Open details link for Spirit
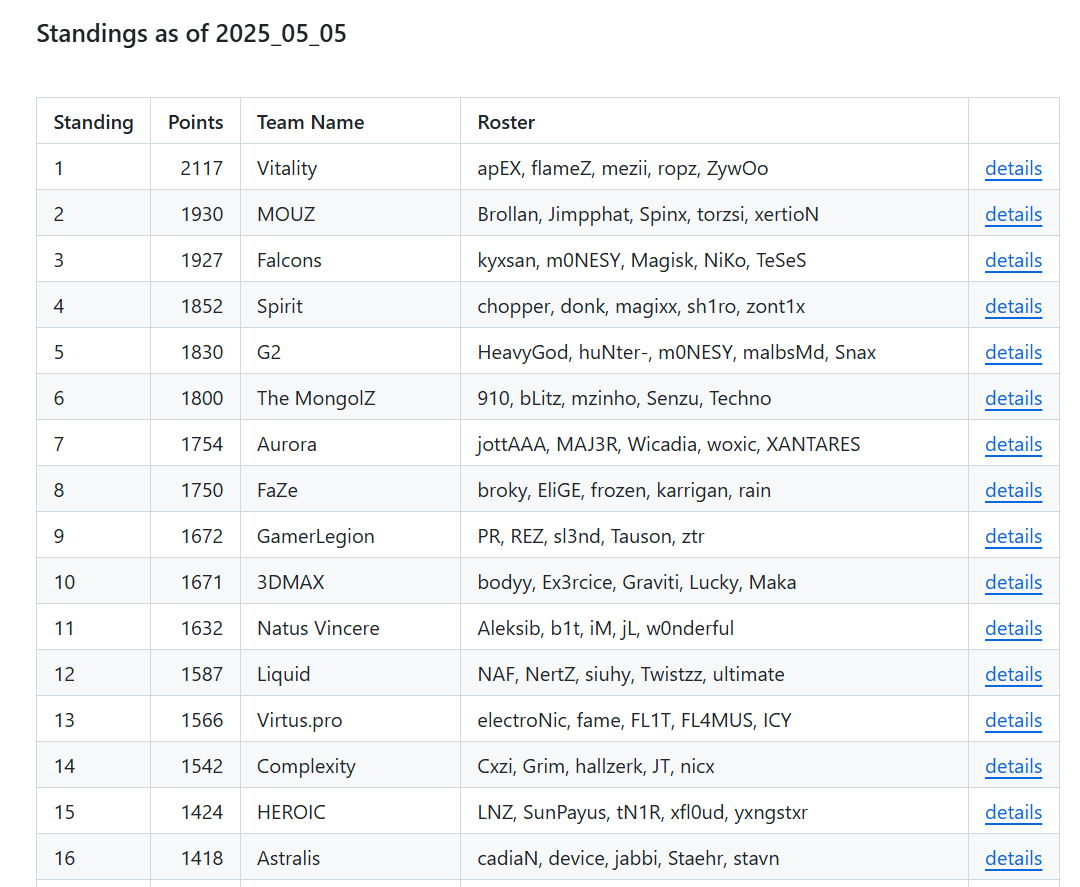 tap(1013, 306)
